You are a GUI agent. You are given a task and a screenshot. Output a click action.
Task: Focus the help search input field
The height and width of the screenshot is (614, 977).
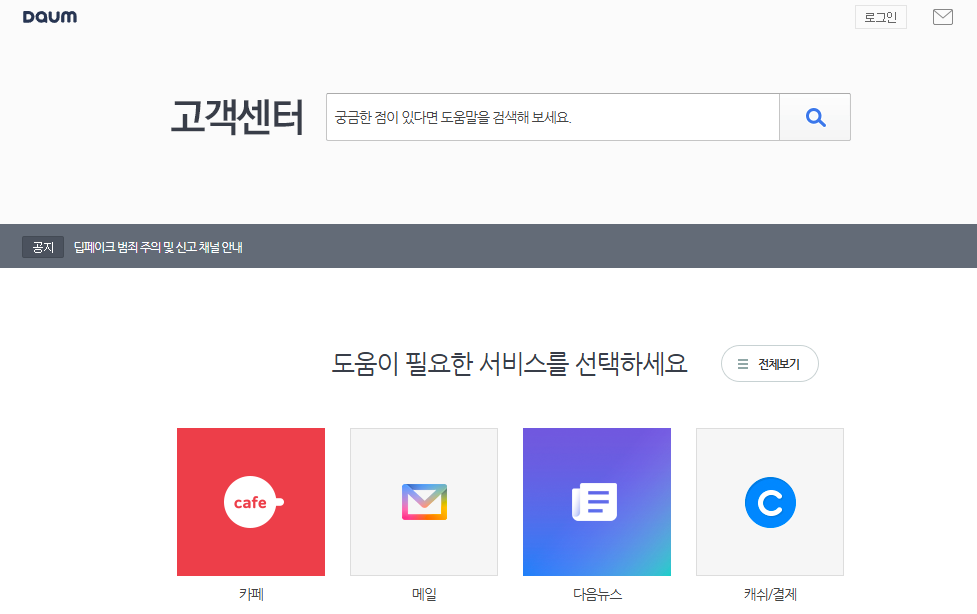tap(553, 117)
